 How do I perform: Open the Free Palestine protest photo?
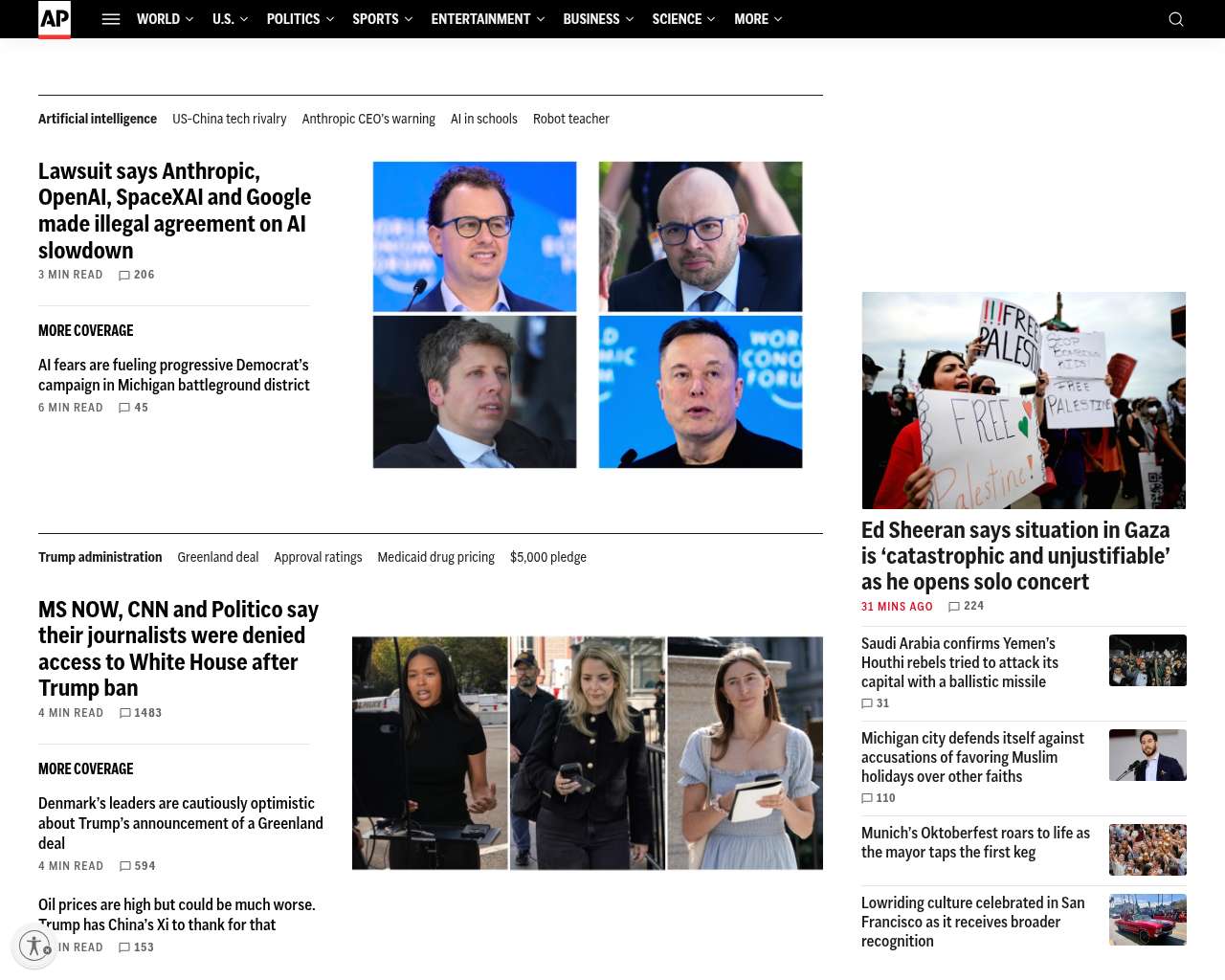pyautogui.click(x=1024, y=400)
